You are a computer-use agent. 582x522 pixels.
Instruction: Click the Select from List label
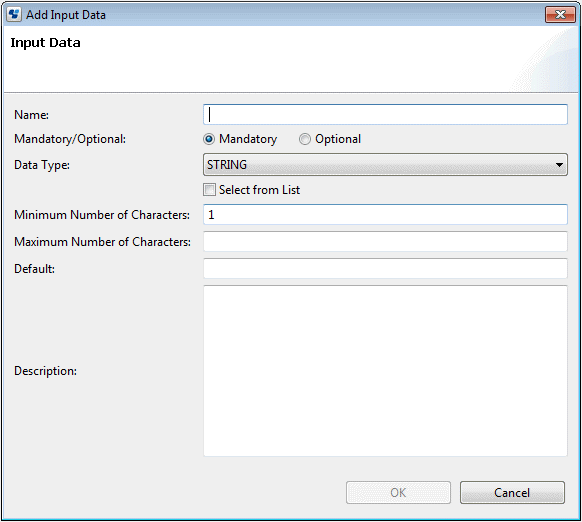259,190
